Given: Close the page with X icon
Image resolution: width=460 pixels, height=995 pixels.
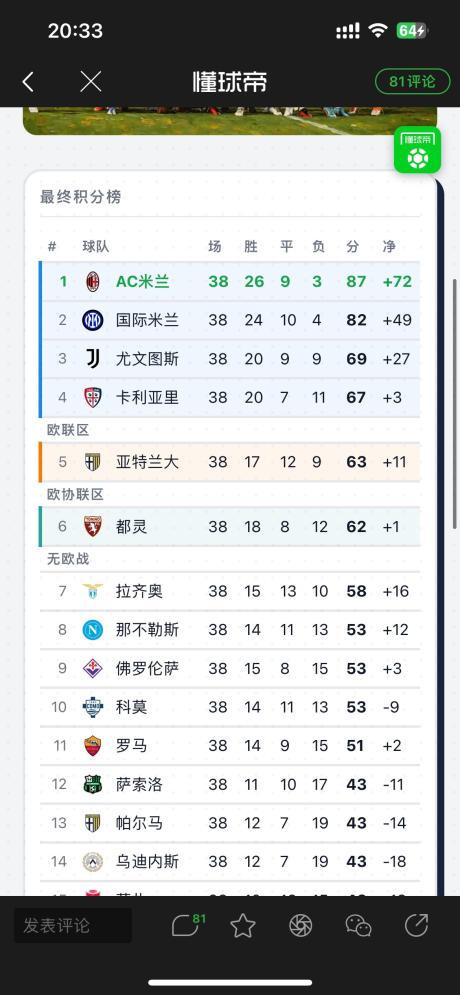Looking at the screenshot, I should 91,81.
